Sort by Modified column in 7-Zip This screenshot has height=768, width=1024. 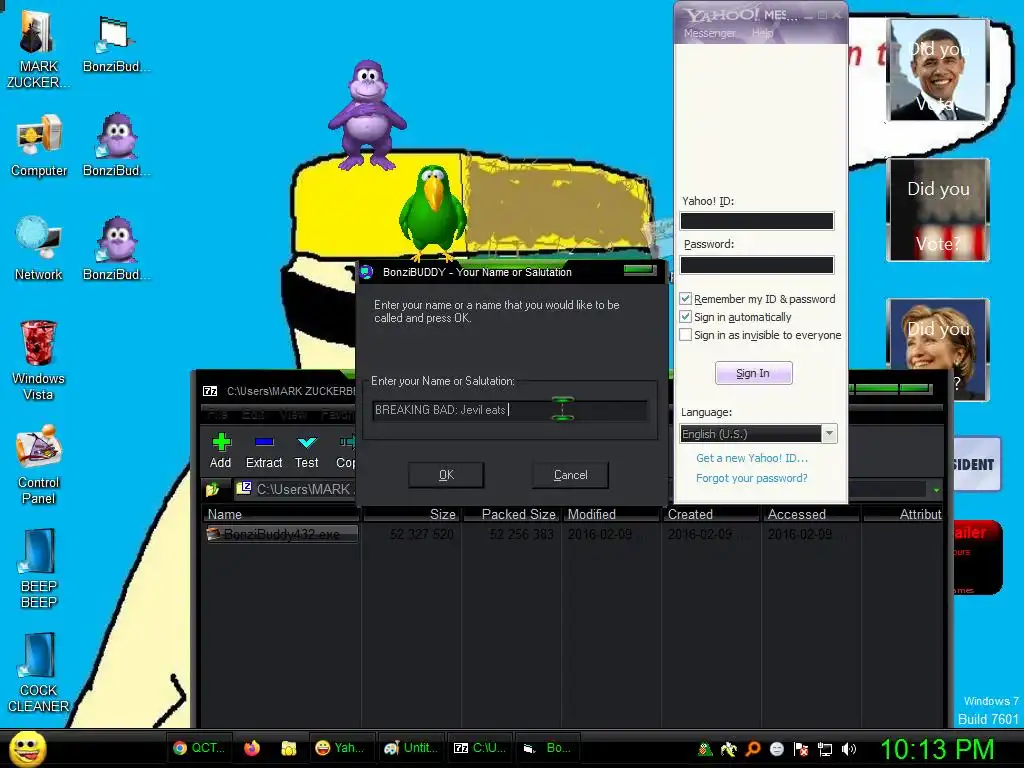pyautogui.click(x=611, y=515)
